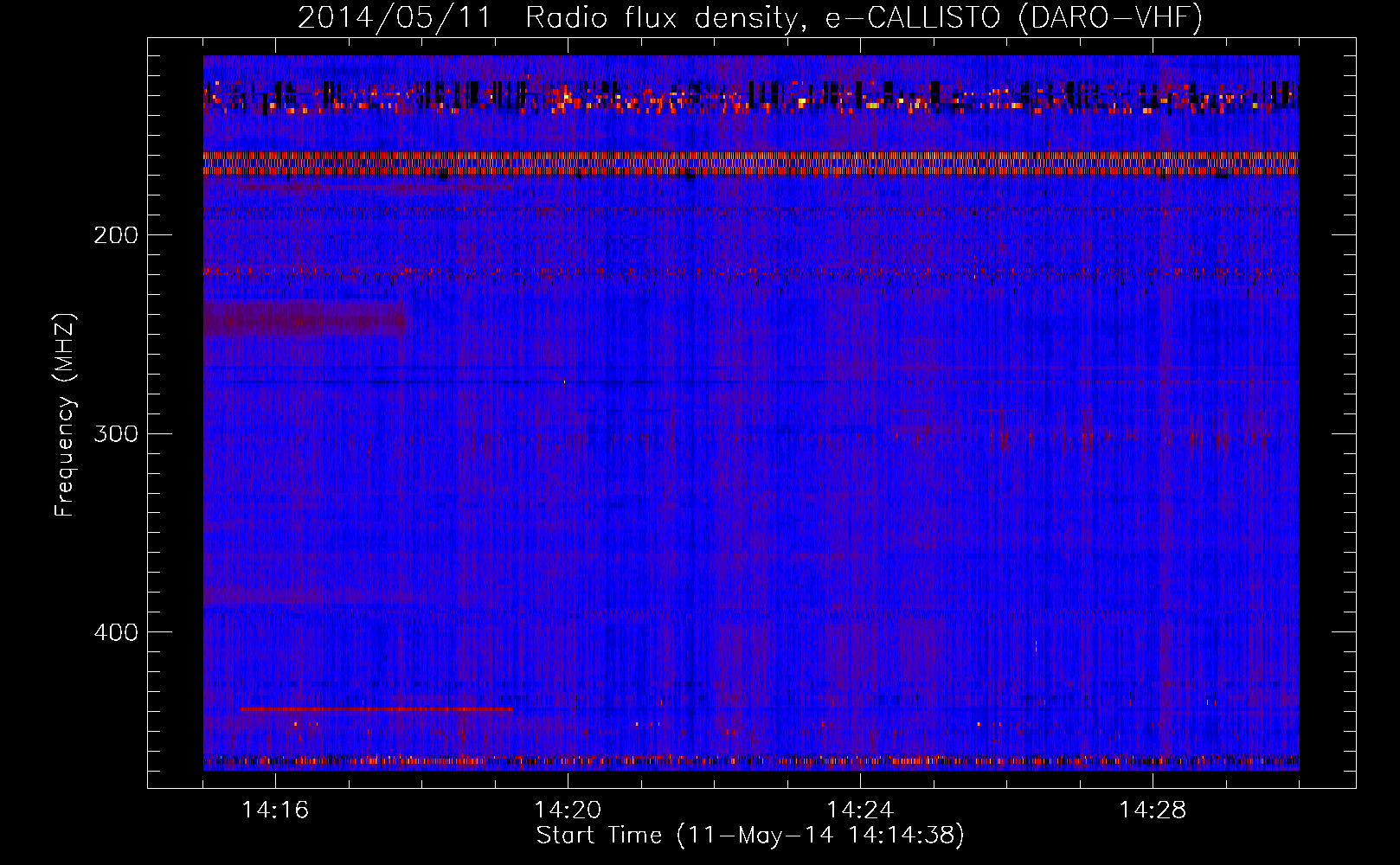This screenshot has width=1400, height=865.
Task: Click the dark red patch near 245 MHz
Action: (x=305, y=317)
